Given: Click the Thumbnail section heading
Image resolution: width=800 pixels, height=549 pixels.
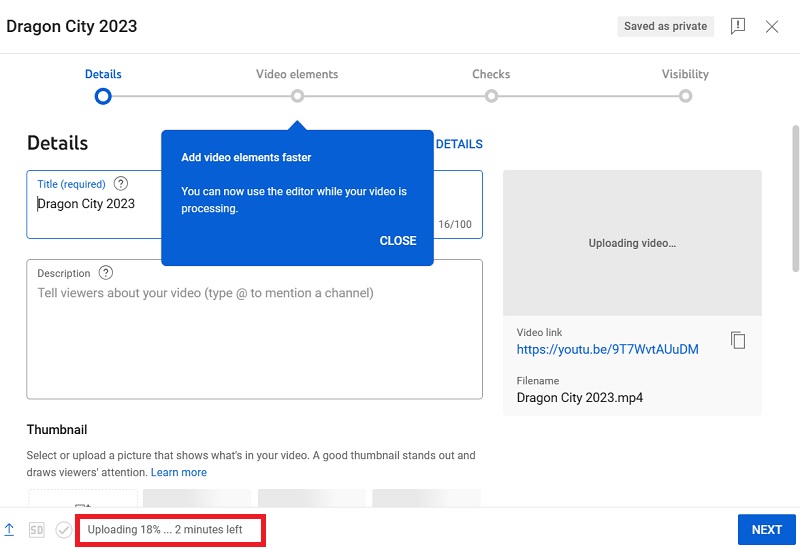Looking at the screenshot, I should tap(57, 430).
